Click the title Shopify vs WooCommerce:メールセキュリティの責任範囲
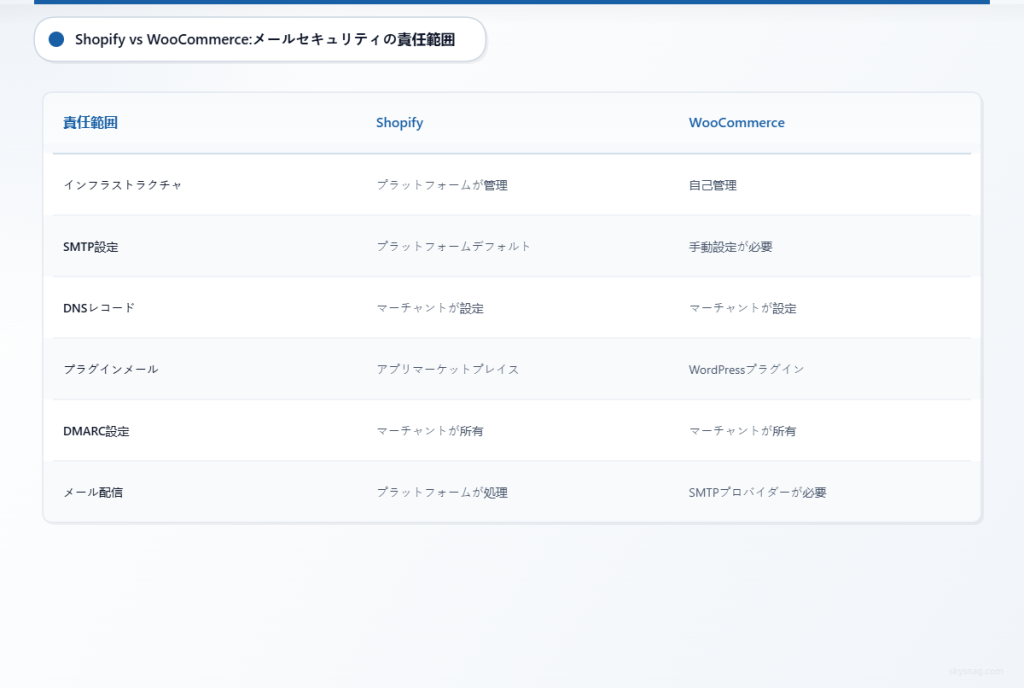 click(265, 40)
